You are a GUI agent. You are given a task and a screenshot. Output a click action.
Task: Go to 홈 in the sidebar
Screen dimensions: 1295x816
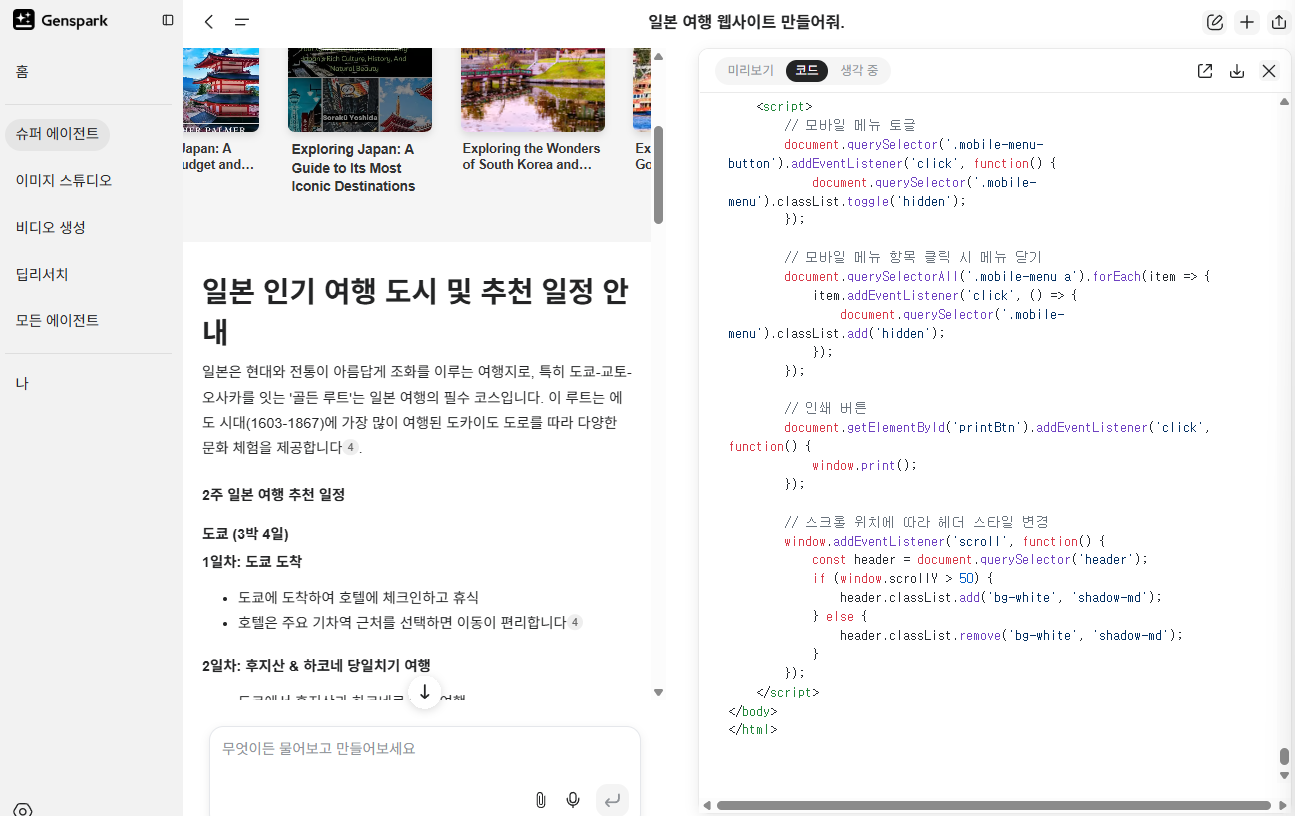click(22, 72)
